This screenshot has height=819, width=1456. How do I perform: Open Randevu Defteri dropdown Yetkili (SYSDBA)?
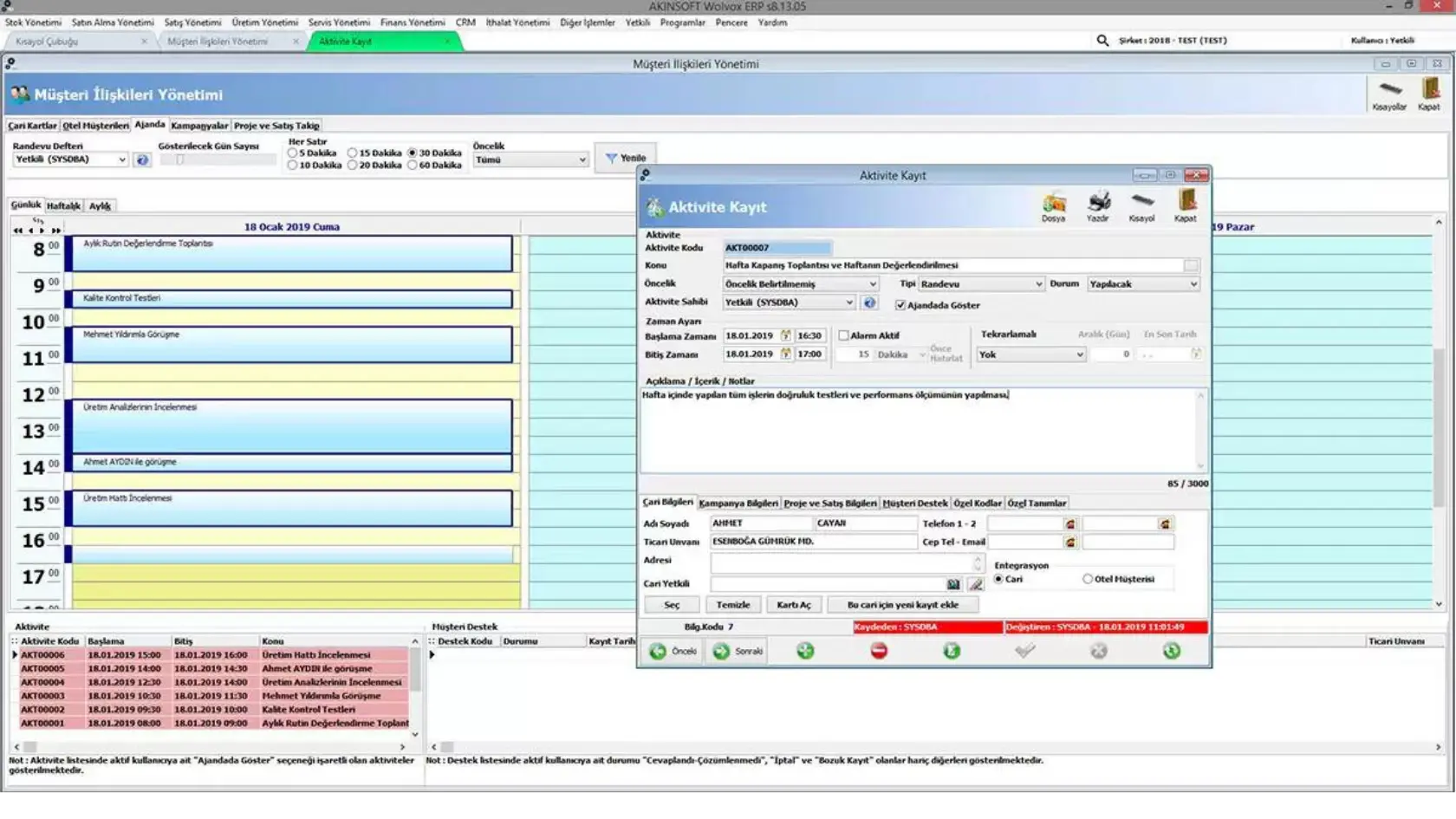pos(71,159)
